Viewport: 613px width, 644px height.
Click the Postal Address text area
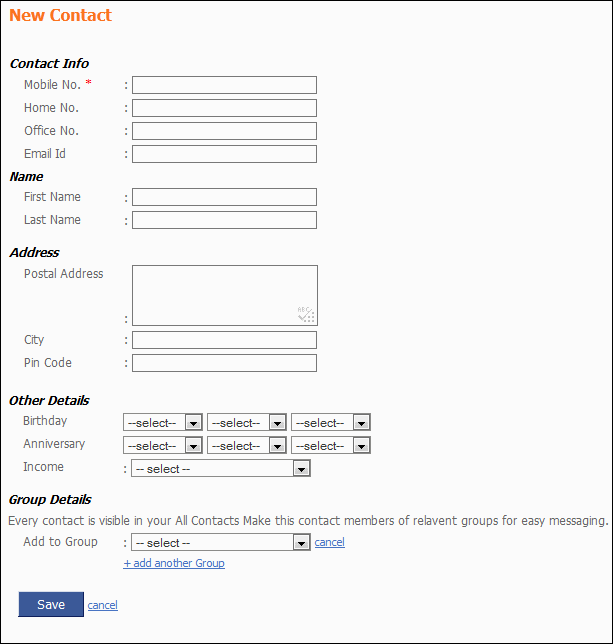(225, 295)
